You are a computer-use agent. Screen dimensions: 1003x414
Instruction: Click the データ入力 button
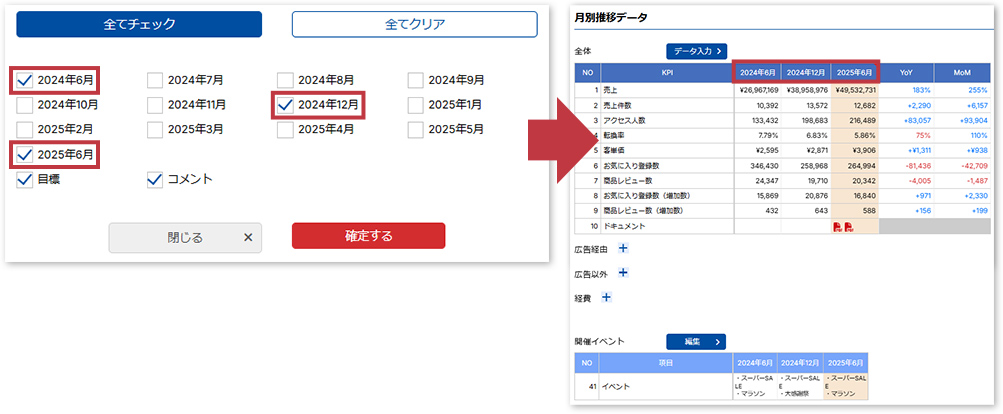(696, 50)
